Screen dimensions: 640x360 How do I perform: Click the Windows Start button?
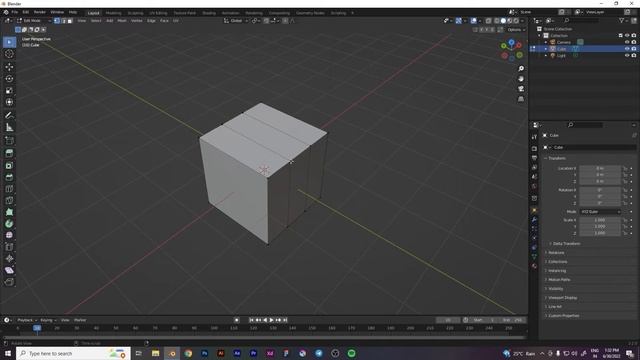click(x=8, y=353)
